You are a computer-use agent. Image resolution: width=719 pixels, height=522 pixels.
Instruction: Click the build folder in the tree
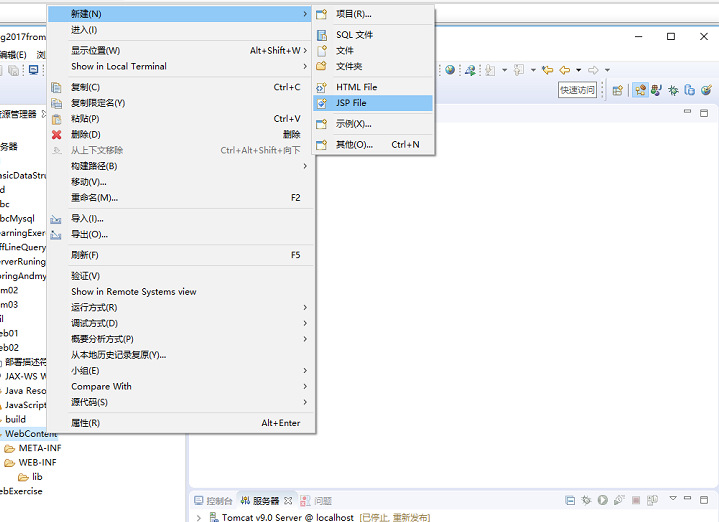(x=15, y=419)
